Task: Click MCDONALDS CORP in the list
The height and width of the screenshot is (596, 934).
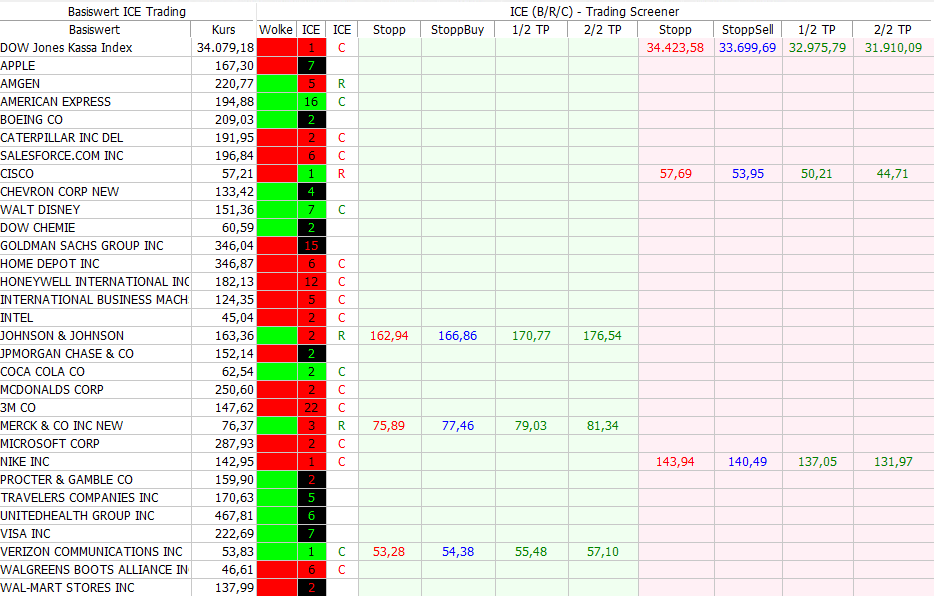Action: 52,390
